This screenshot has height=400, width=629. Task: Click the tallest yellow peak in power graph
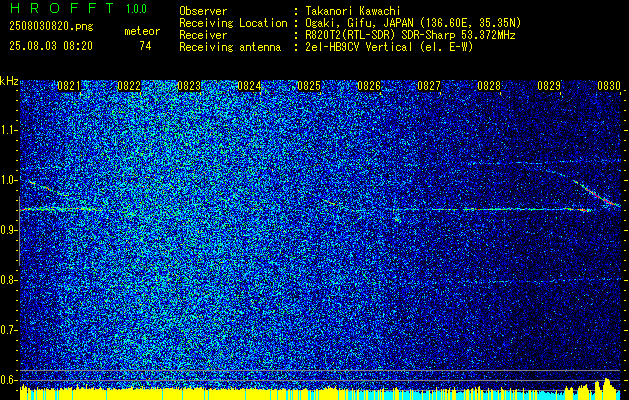(607, 388)
